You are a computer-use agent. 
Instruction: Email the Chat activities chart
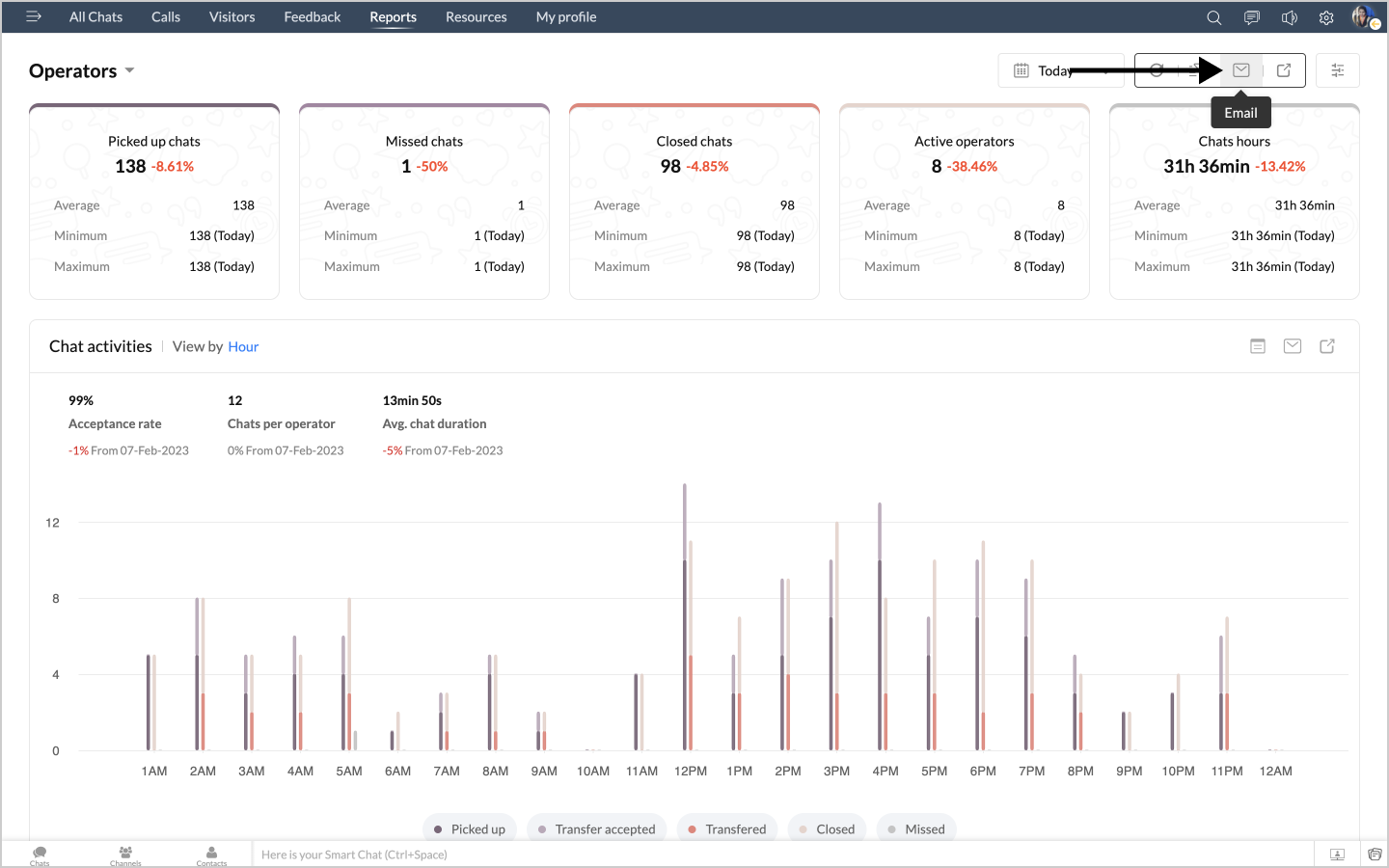1293,346
